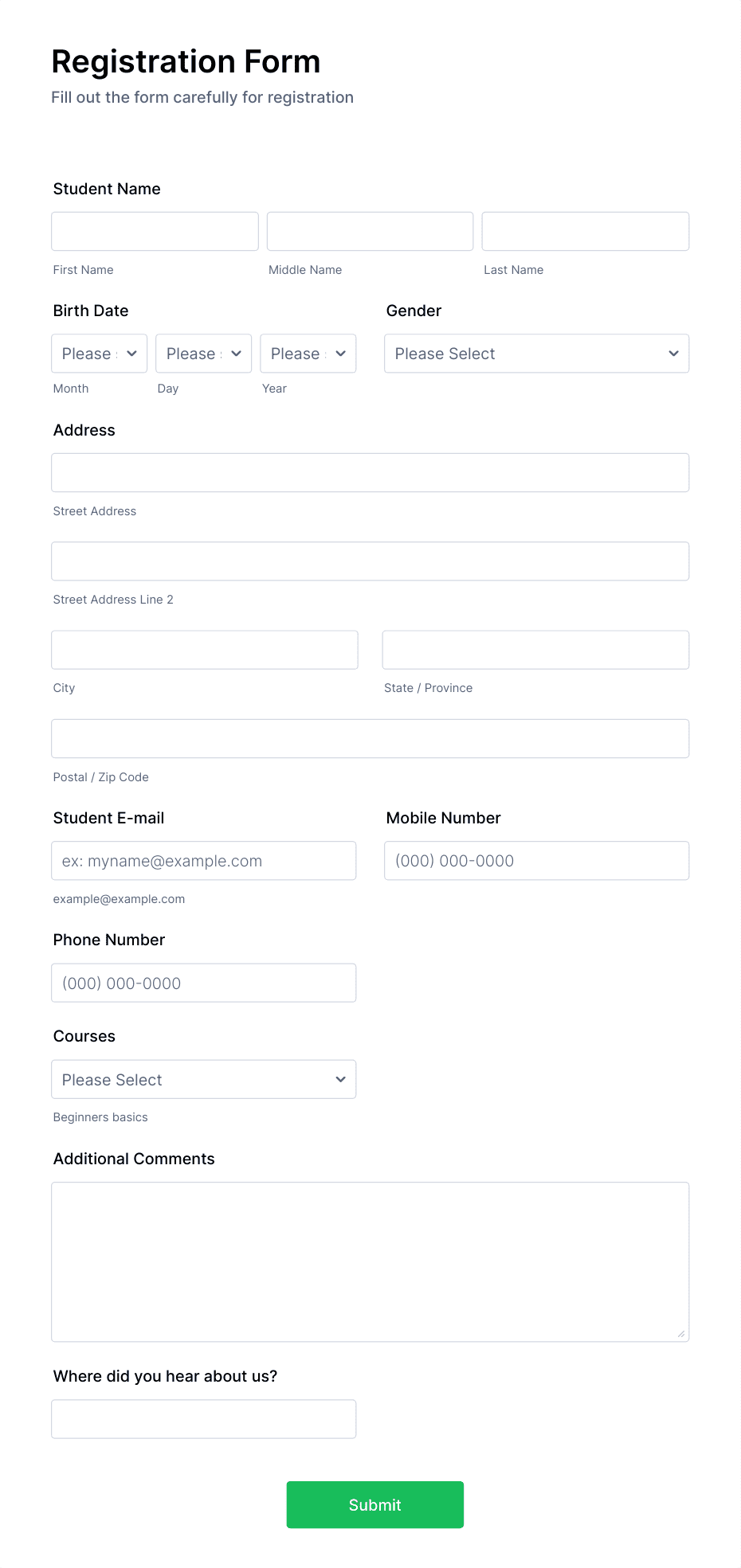
Task: Click the Postal / Zip Code field
Action: 370,737
